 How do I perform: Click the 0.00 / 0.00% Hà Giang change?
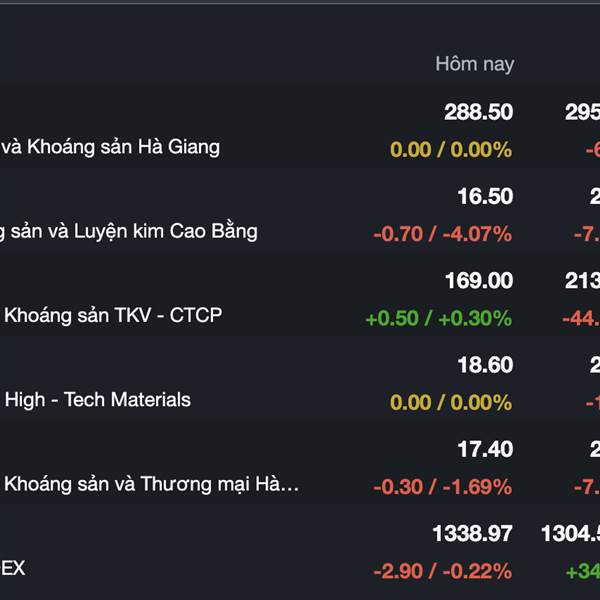tap(451, 150)
